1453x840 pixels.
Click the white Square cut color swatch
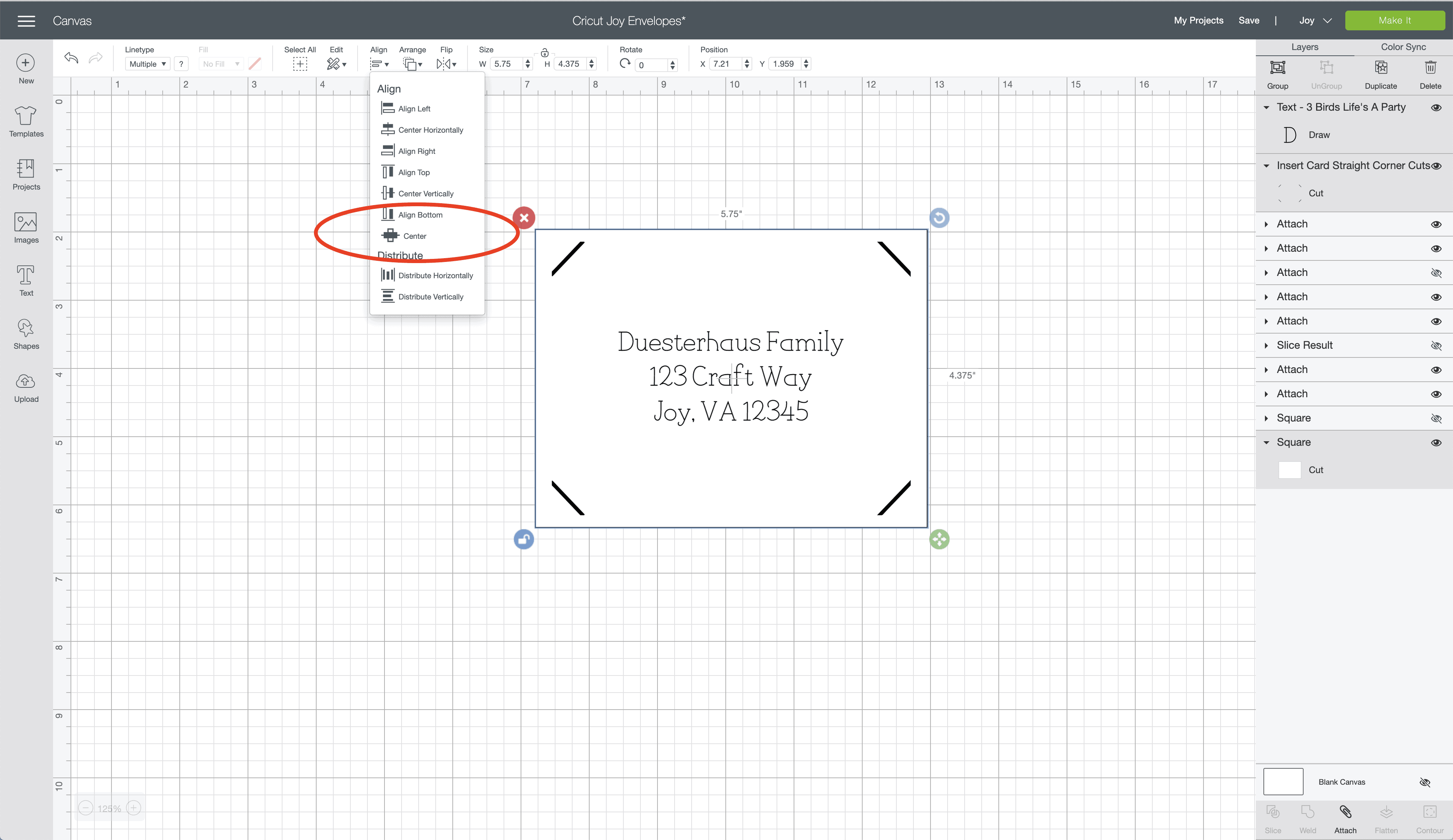coord(1289,470)
